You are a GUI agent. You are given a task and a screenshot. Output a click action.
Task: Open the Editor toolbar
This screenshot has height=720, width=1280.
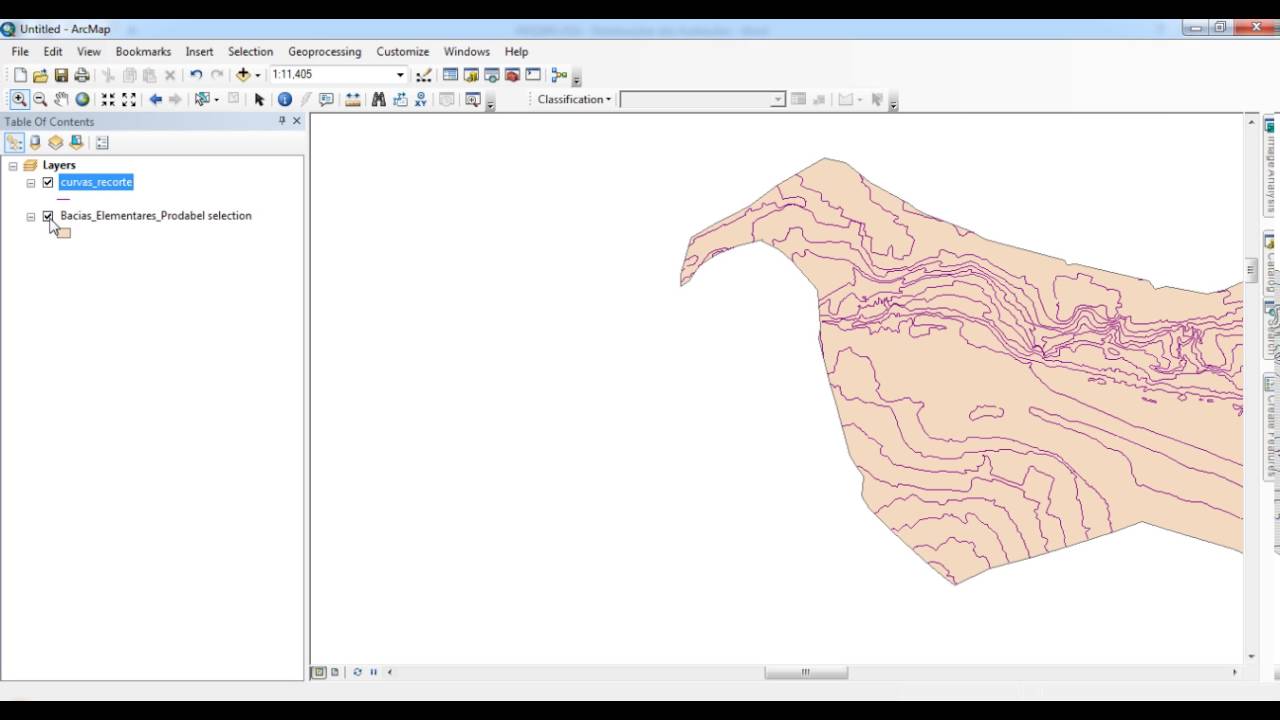pos(424,75)
